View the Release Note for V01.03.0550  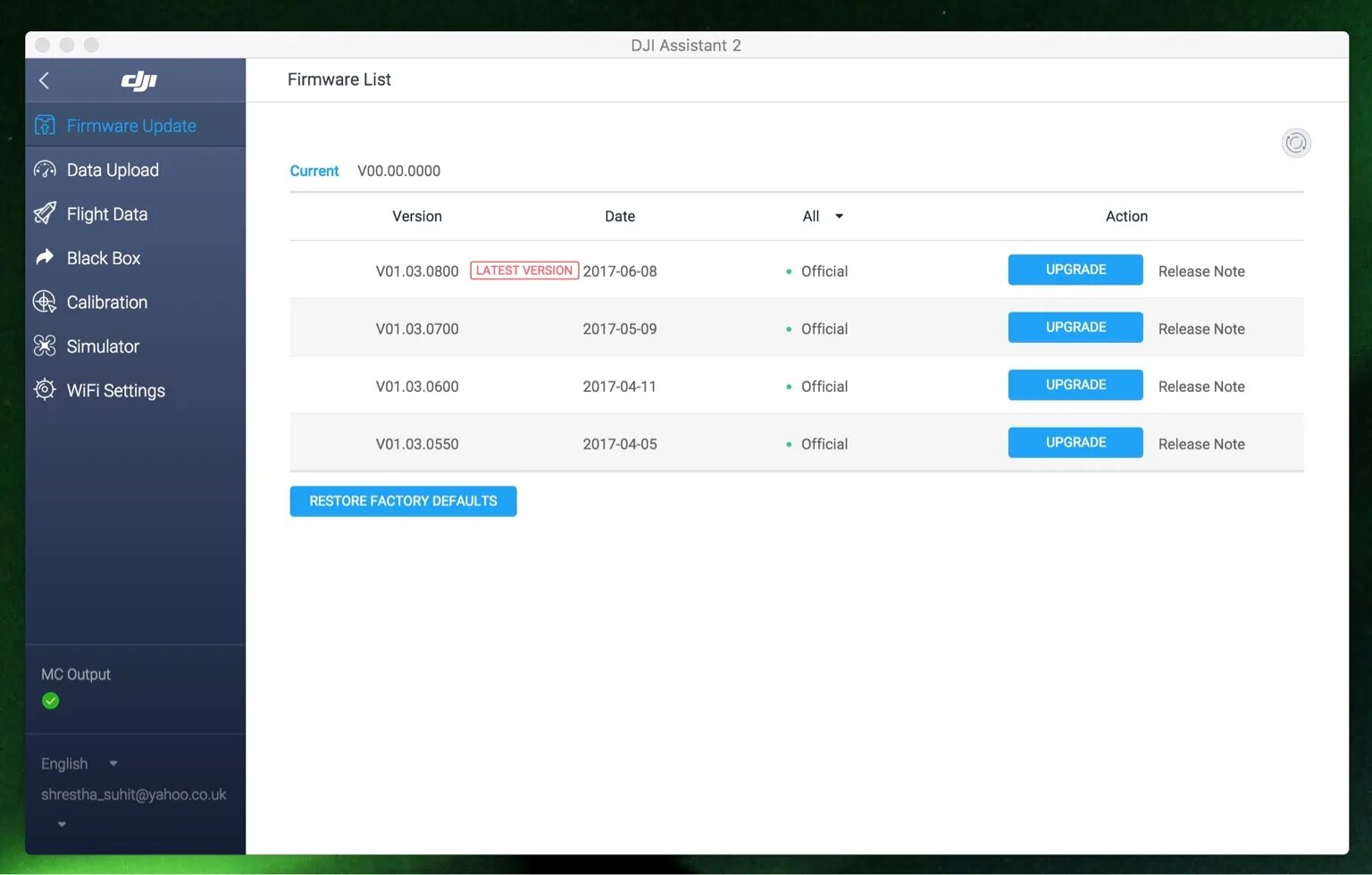[1201, 444]
